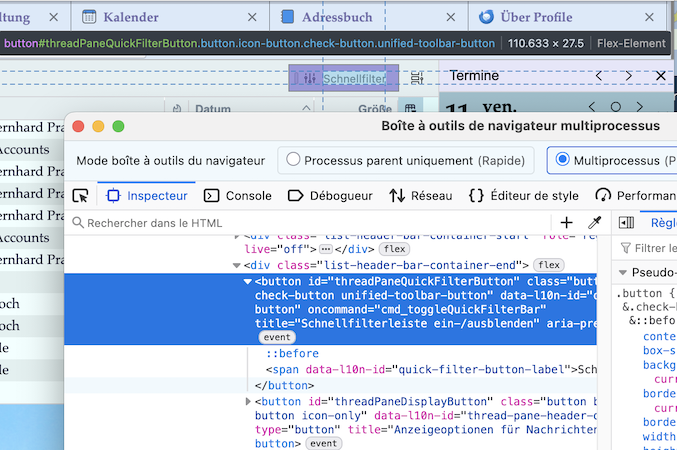Close the Termine pane with X
The image size is (677, 450).
661,76
